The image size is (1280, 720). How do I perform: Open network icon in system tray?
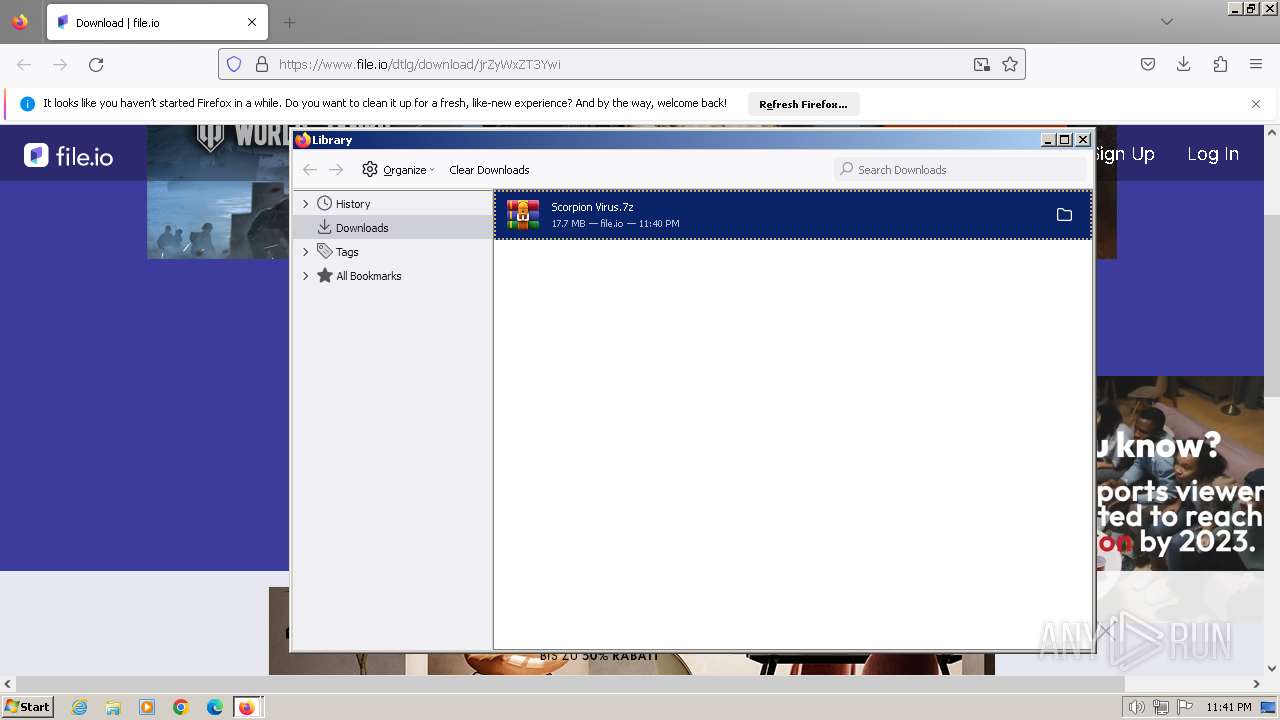(x=1161, y=707)
